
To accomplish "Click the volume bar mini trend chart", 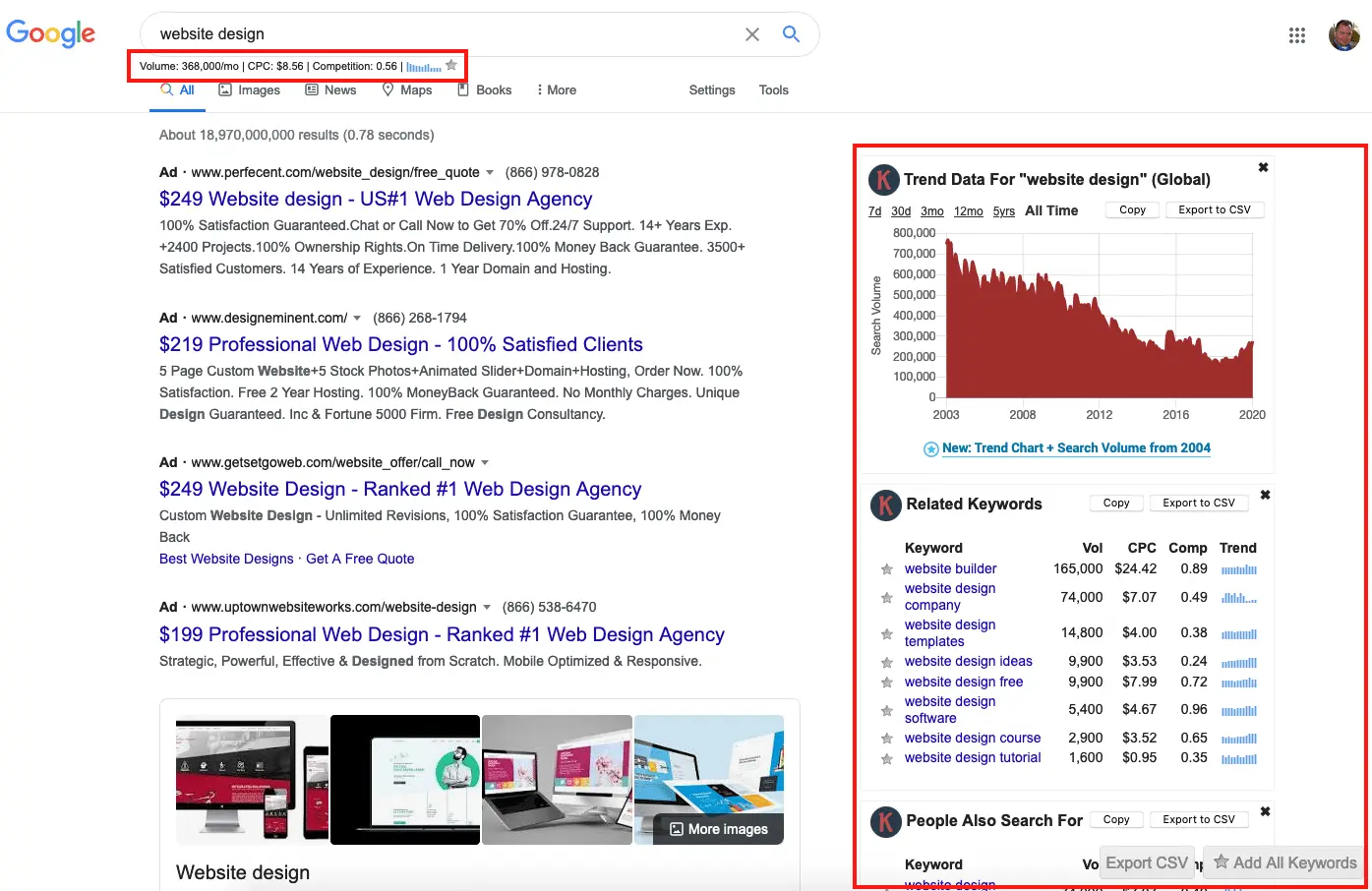I will [x=424, y=67].
